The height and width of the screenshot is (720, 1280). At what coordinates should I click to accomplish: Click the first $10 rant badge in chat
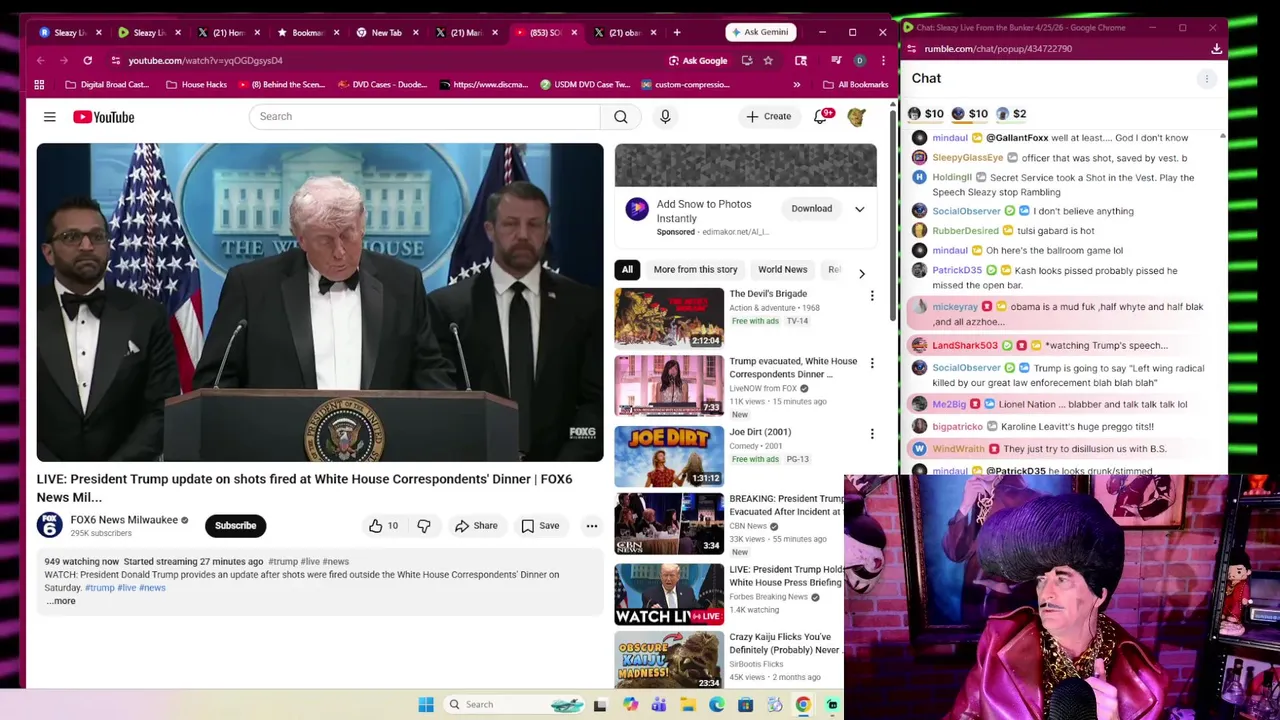pos(926,114)
